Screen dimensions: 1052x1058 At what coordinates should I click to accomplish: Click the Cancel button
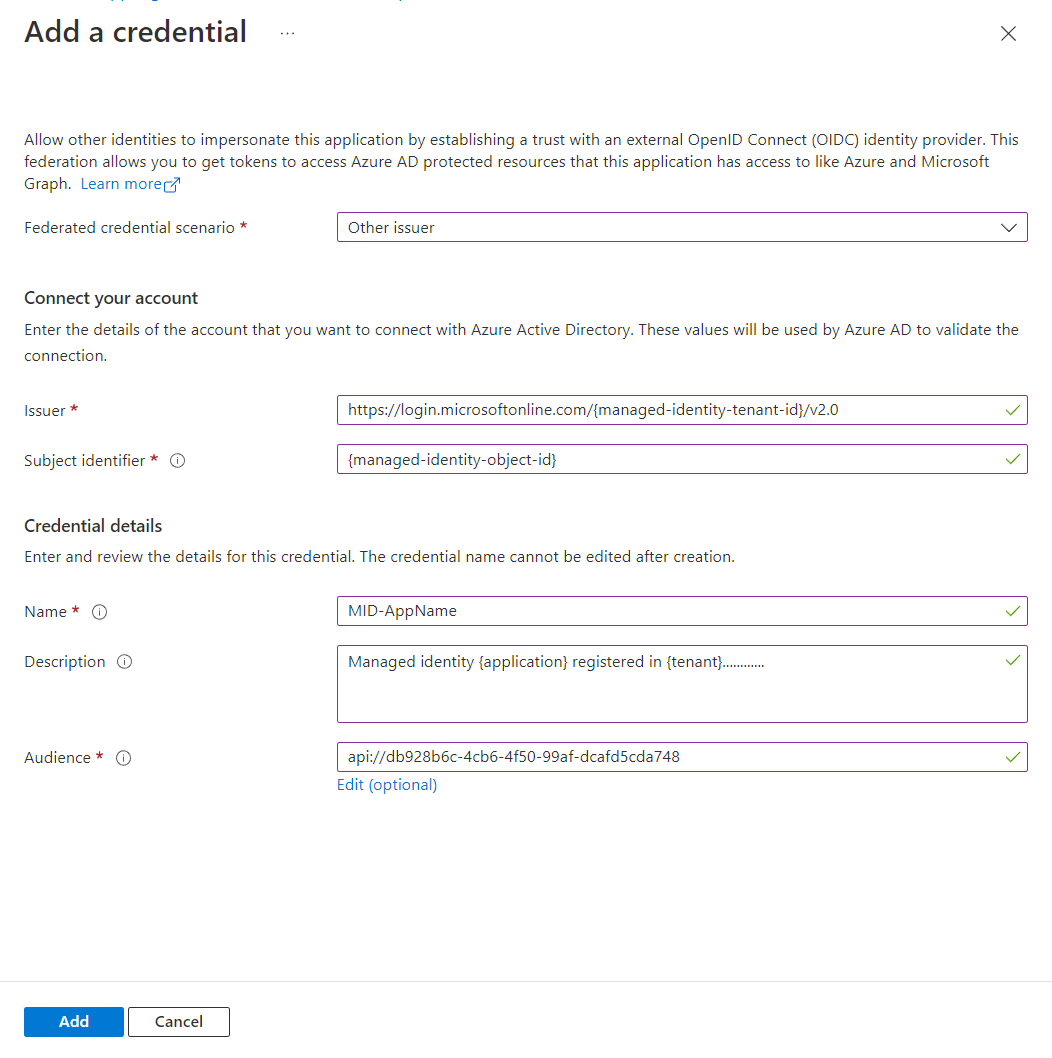pos(178,1021)
